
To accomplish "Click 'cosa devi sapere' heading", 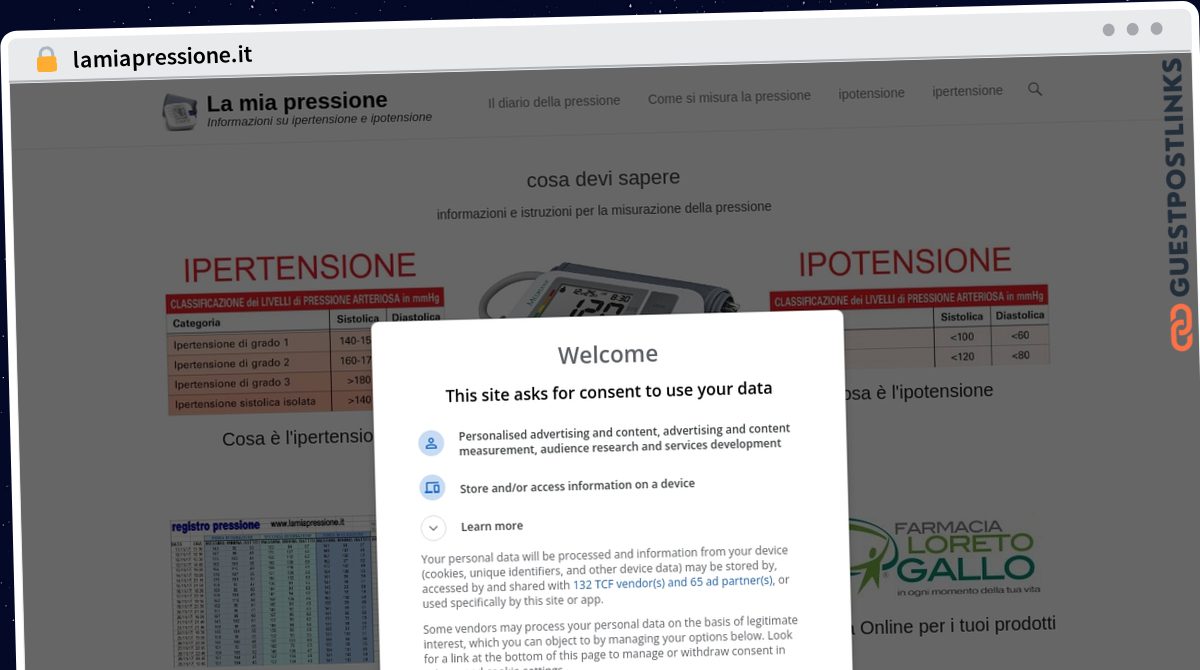I will (x=603, y=178).
